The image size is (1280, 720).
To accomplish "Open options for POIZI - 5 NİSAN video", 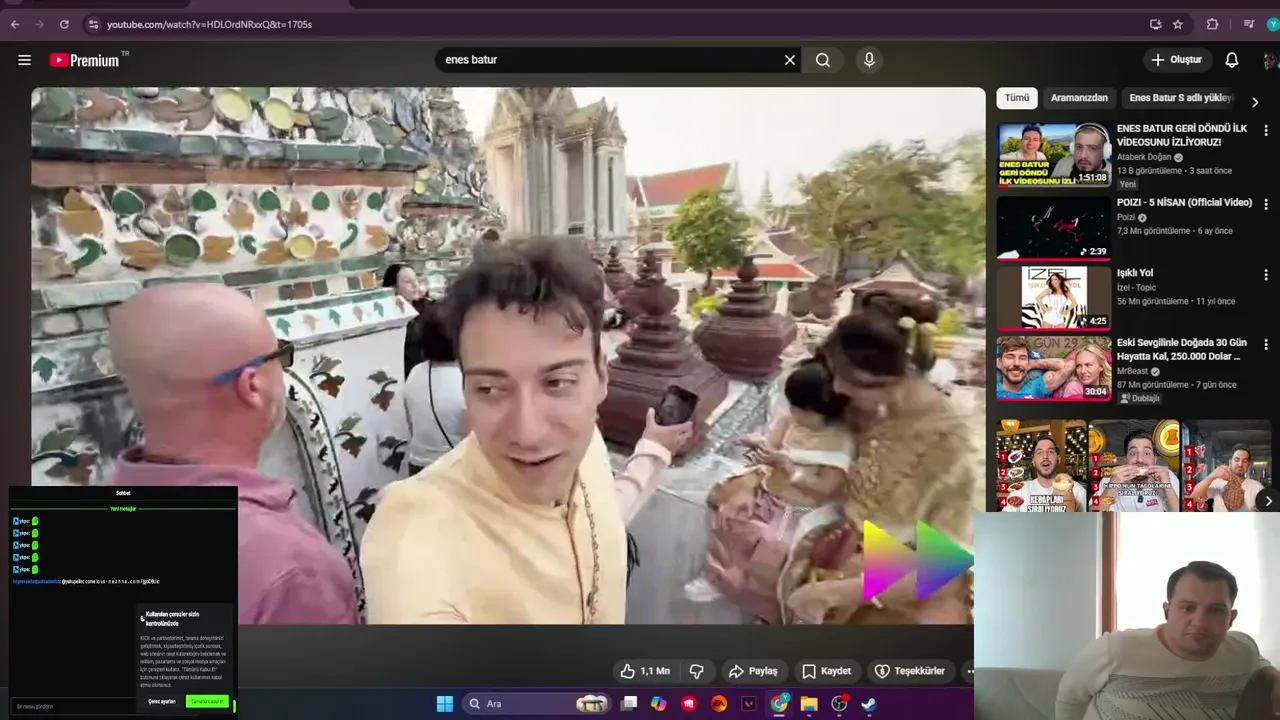I will [1266, 204].
